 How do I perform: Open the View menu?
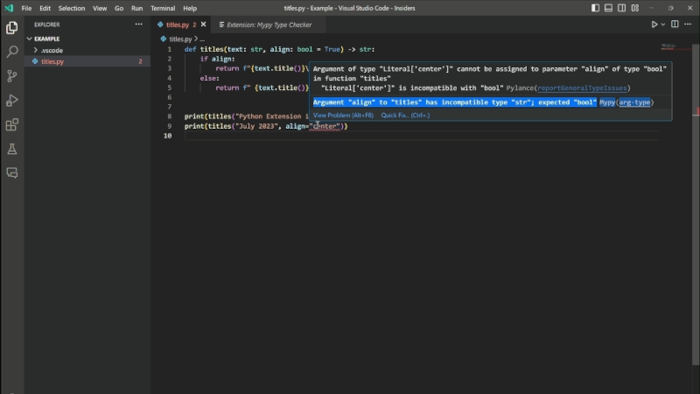pos(100,8)
